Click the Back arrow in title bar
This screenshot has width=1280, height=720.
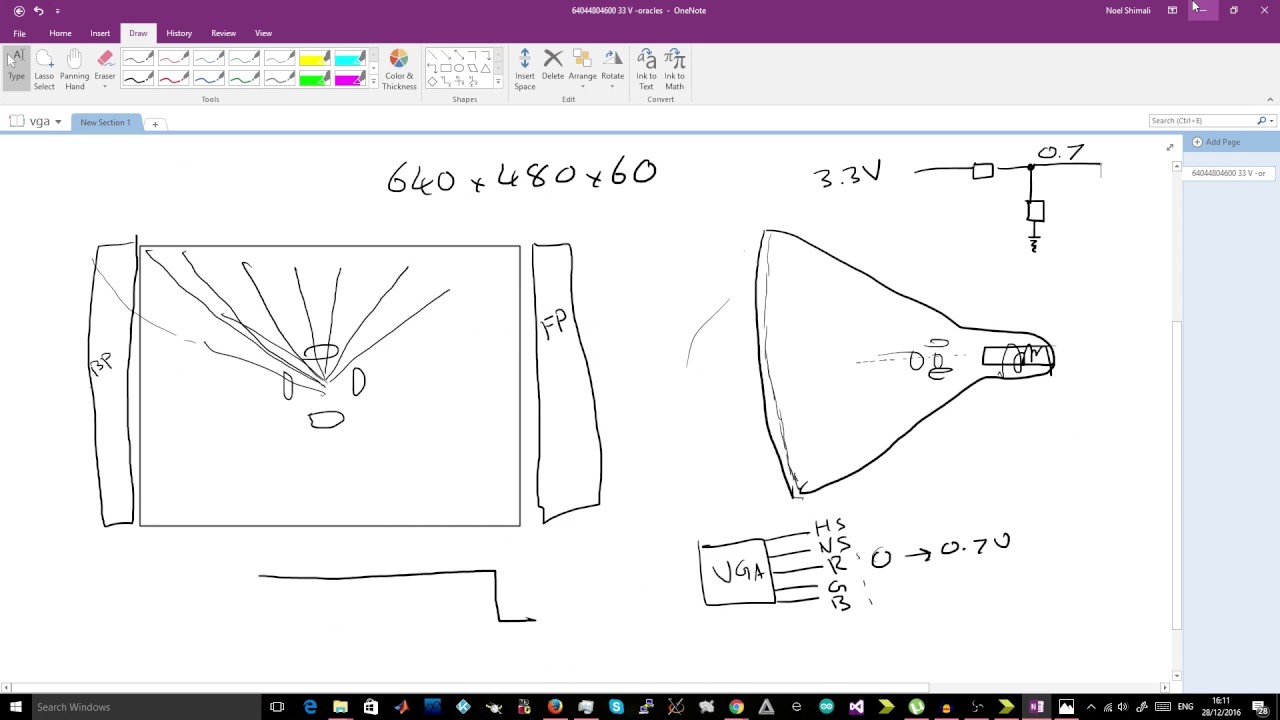click(x=18, y=11)
